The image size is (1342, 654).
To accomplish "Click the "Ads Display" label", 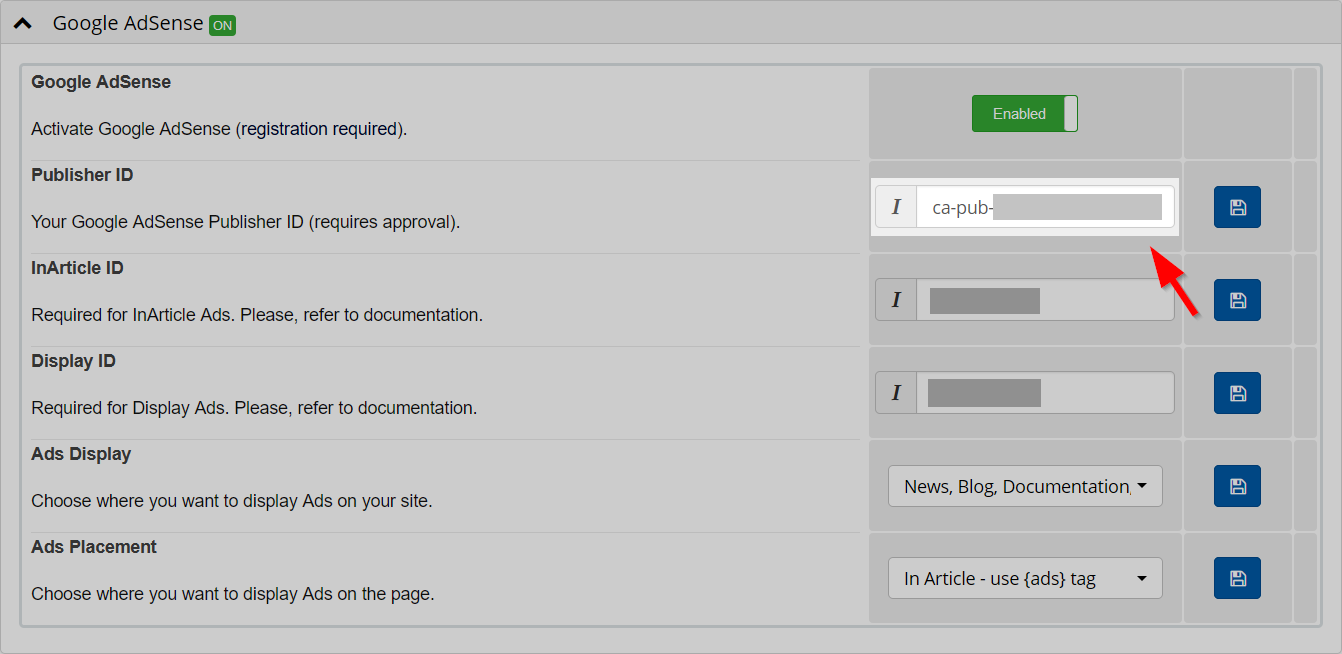I will point(81,454).
